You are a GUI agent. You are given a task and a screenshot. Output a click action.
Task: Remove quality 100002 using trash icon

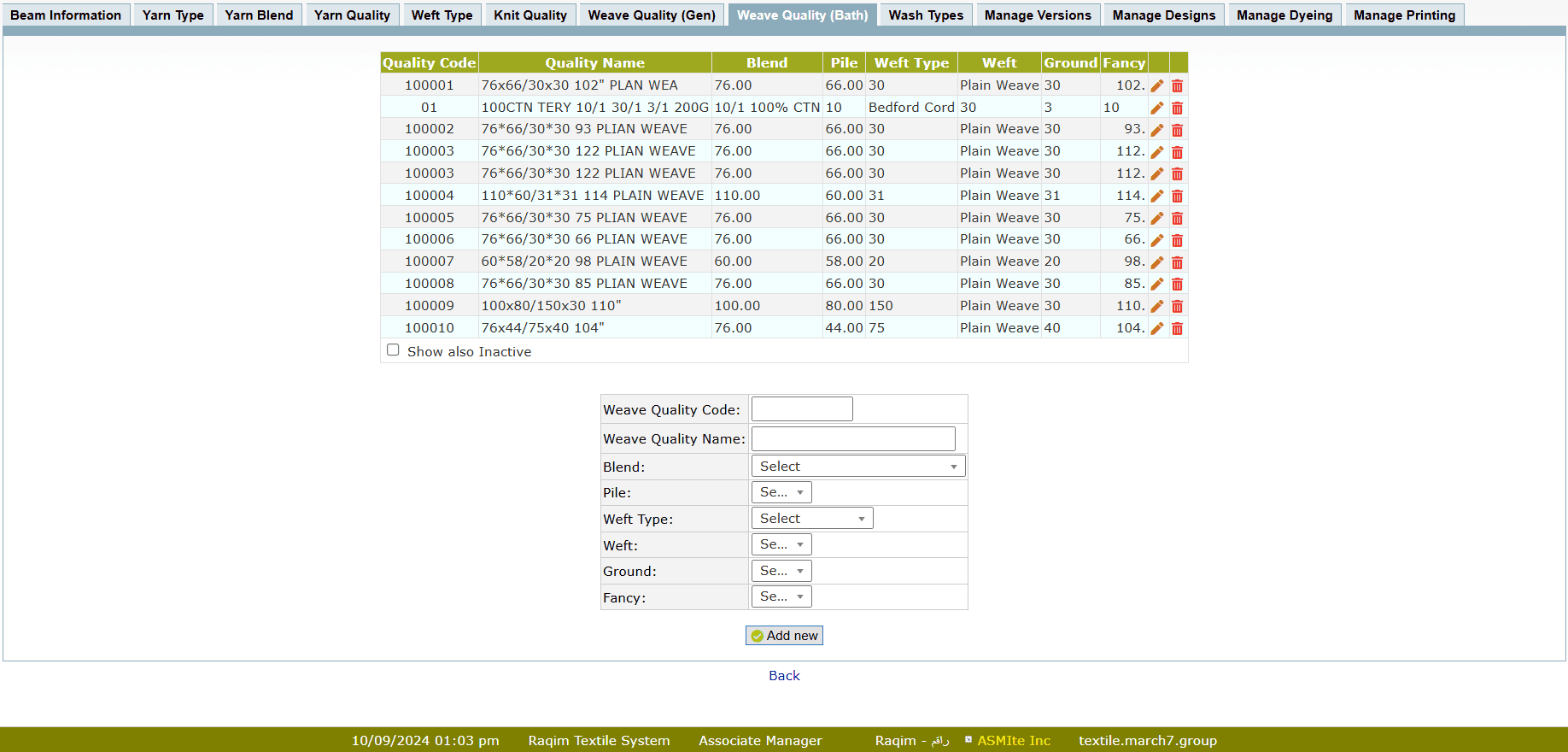pyautogui.click(x=1177, y=130)
